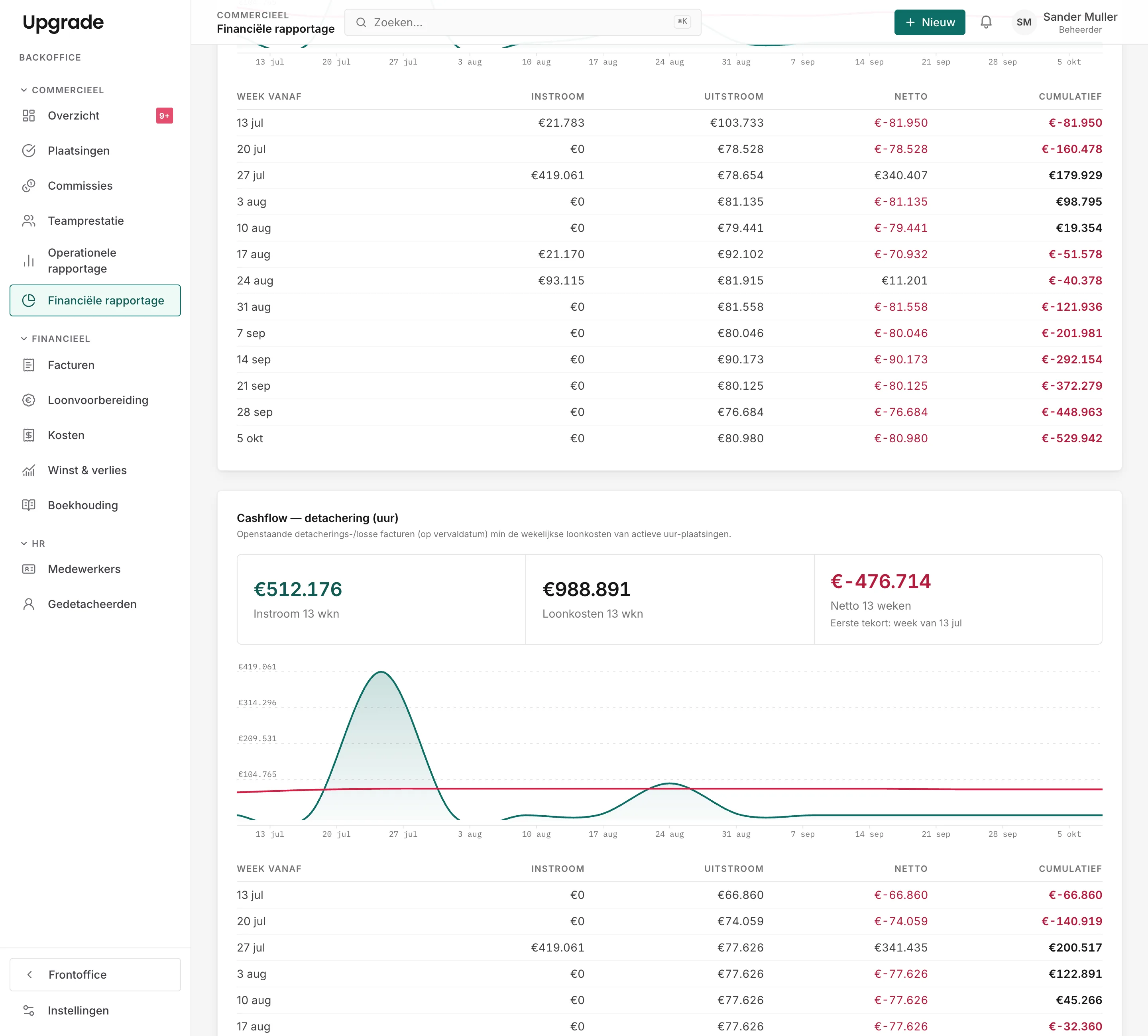
Task: Click the Instellingen sliders icon
Action: tap(28, 1010)
